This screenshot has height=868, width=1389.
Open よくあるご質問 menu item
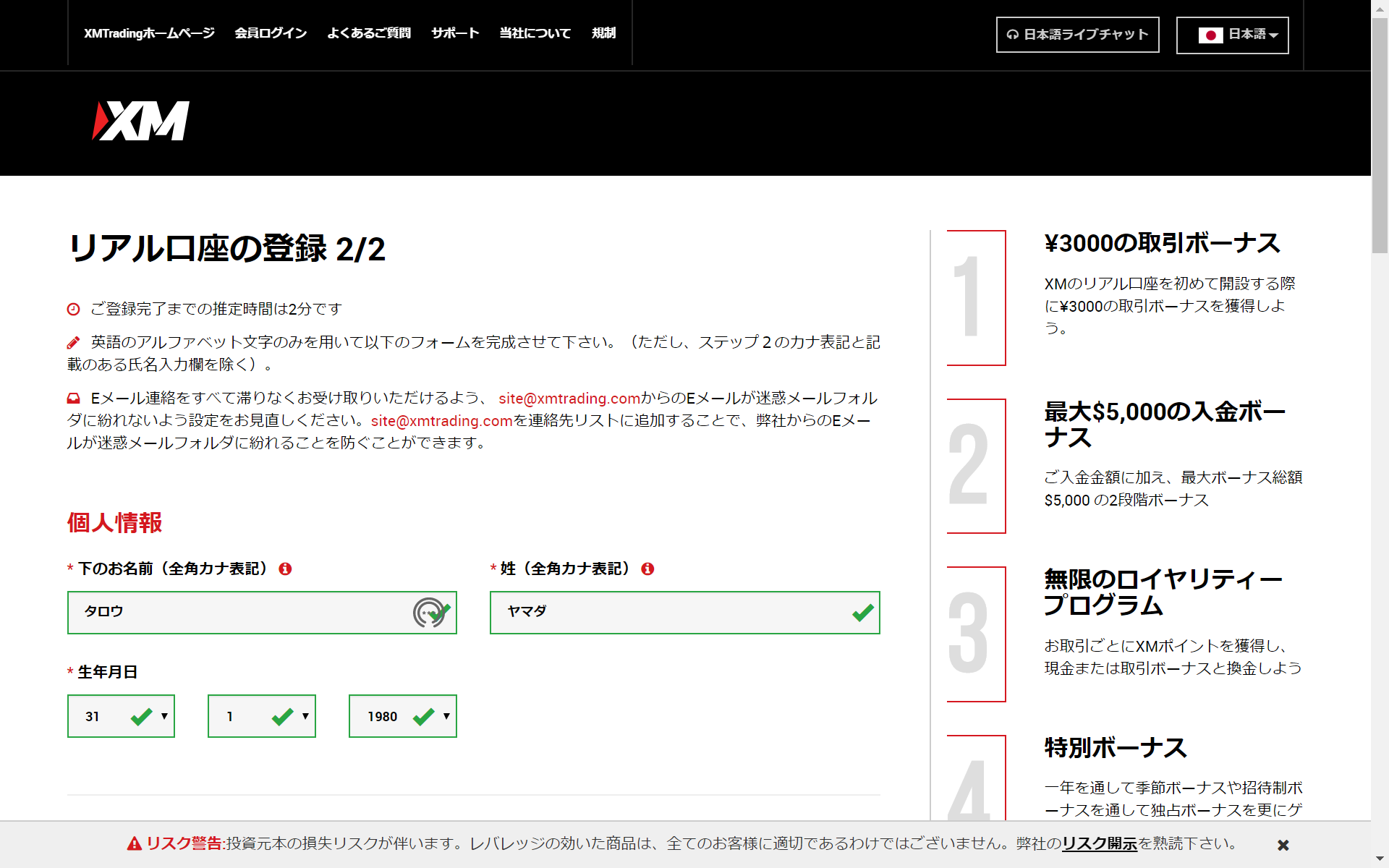[369, 33]
